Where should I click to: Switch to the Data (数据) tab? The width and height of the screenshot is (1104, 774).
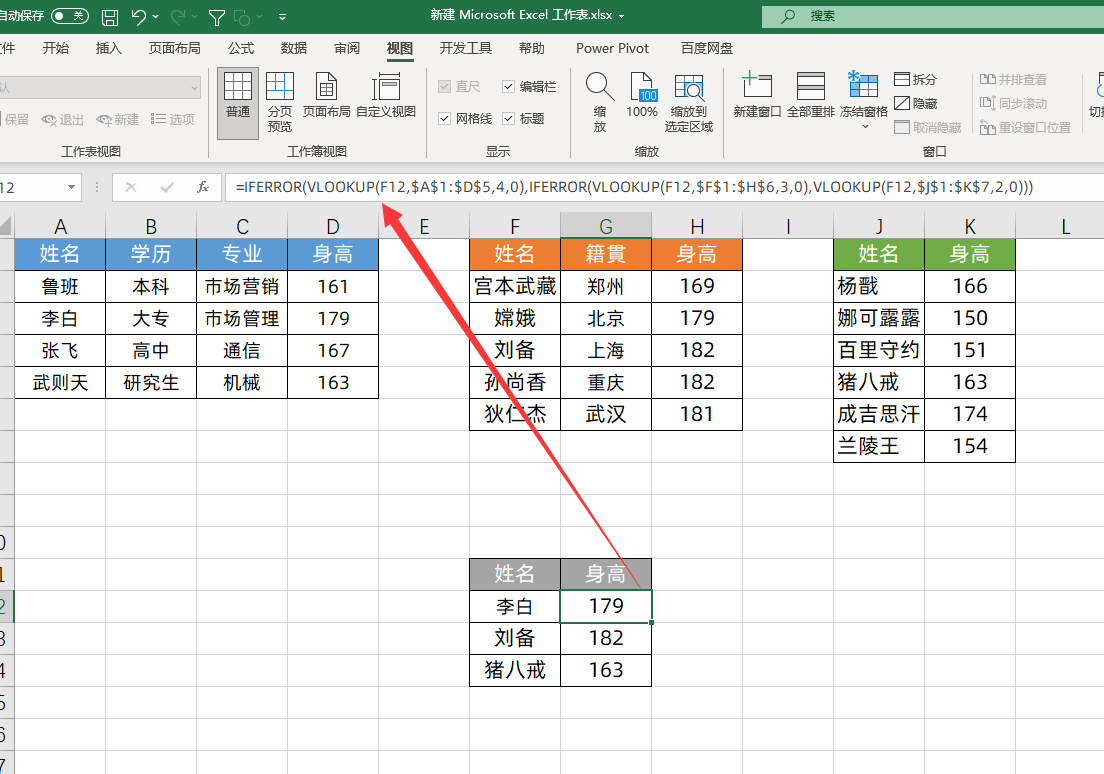[x=294, y=48]
